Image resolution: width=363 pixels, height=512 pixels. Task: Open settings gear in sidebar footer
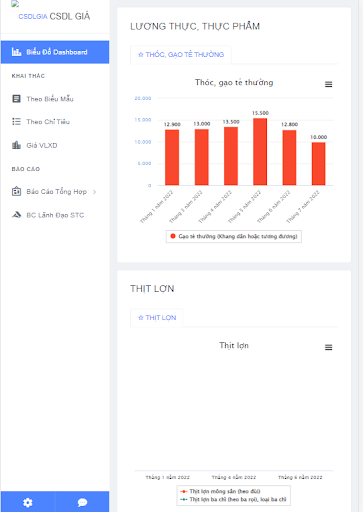28,502
